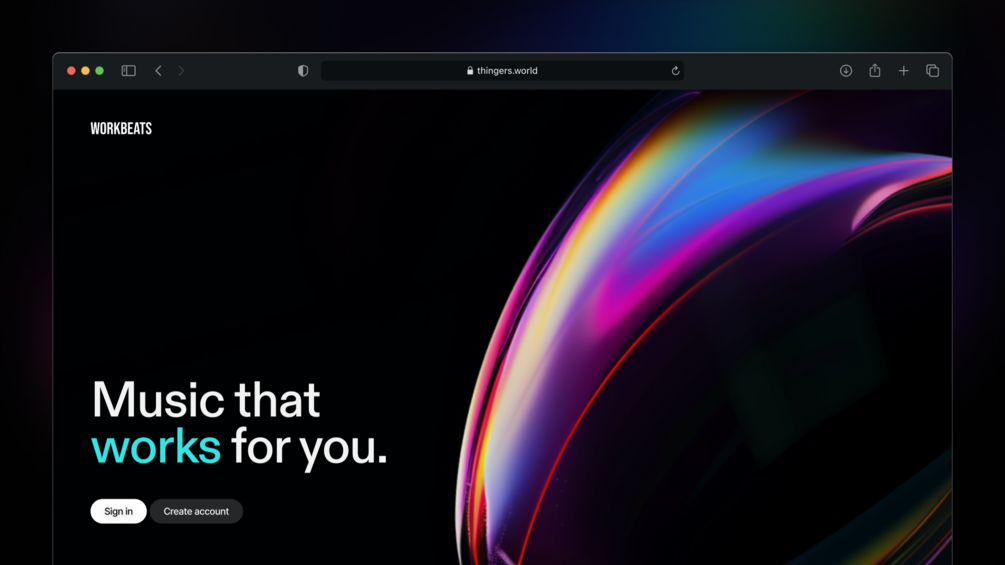Viewport: 1005px width, 565px height.
Task: Click the cyan word "works"
Action: pyautogui.click(x=156, y=446)
